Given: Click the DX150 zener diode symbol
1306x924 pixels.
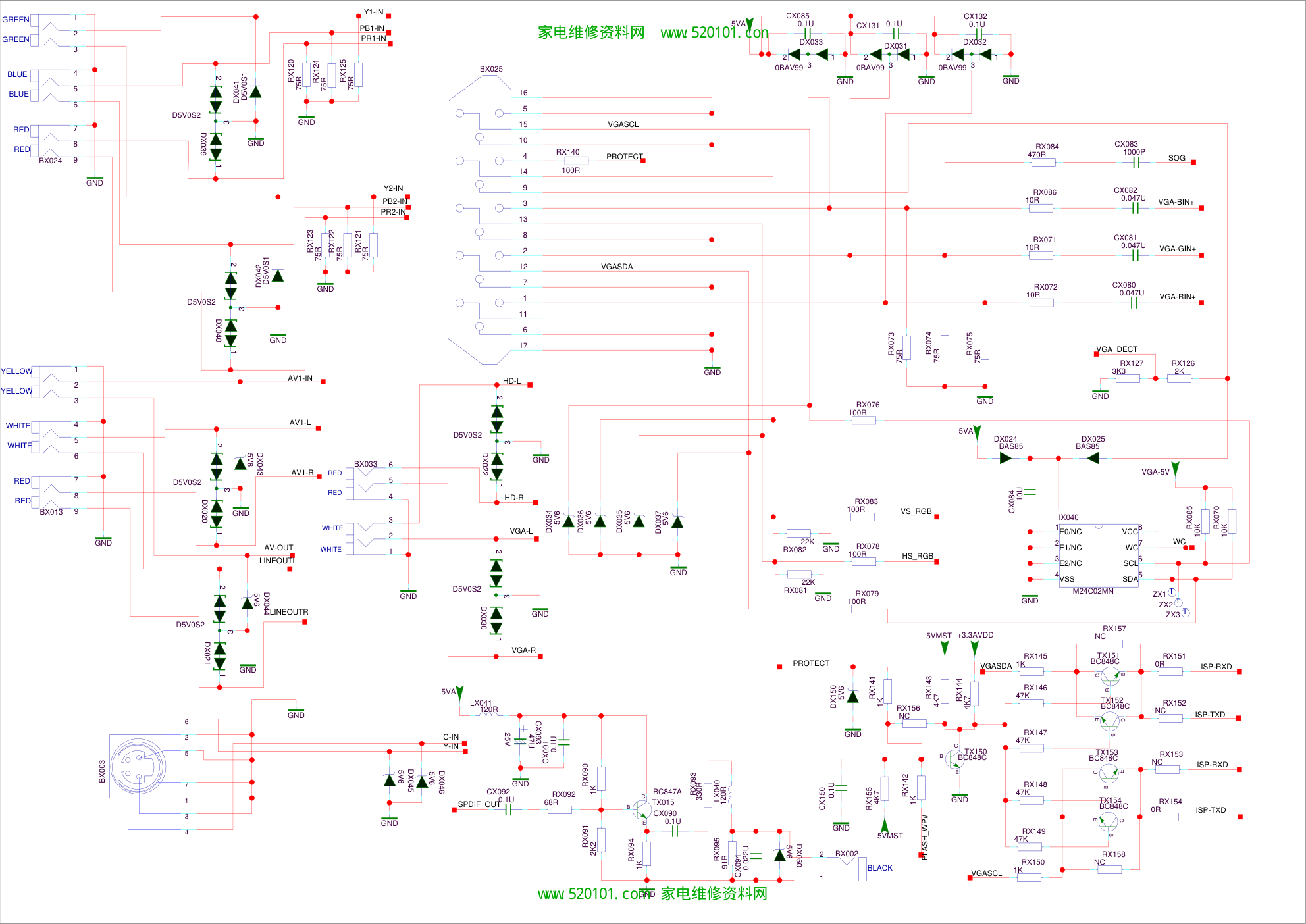Looking at the screenshot, I should (x=852, y=696).
